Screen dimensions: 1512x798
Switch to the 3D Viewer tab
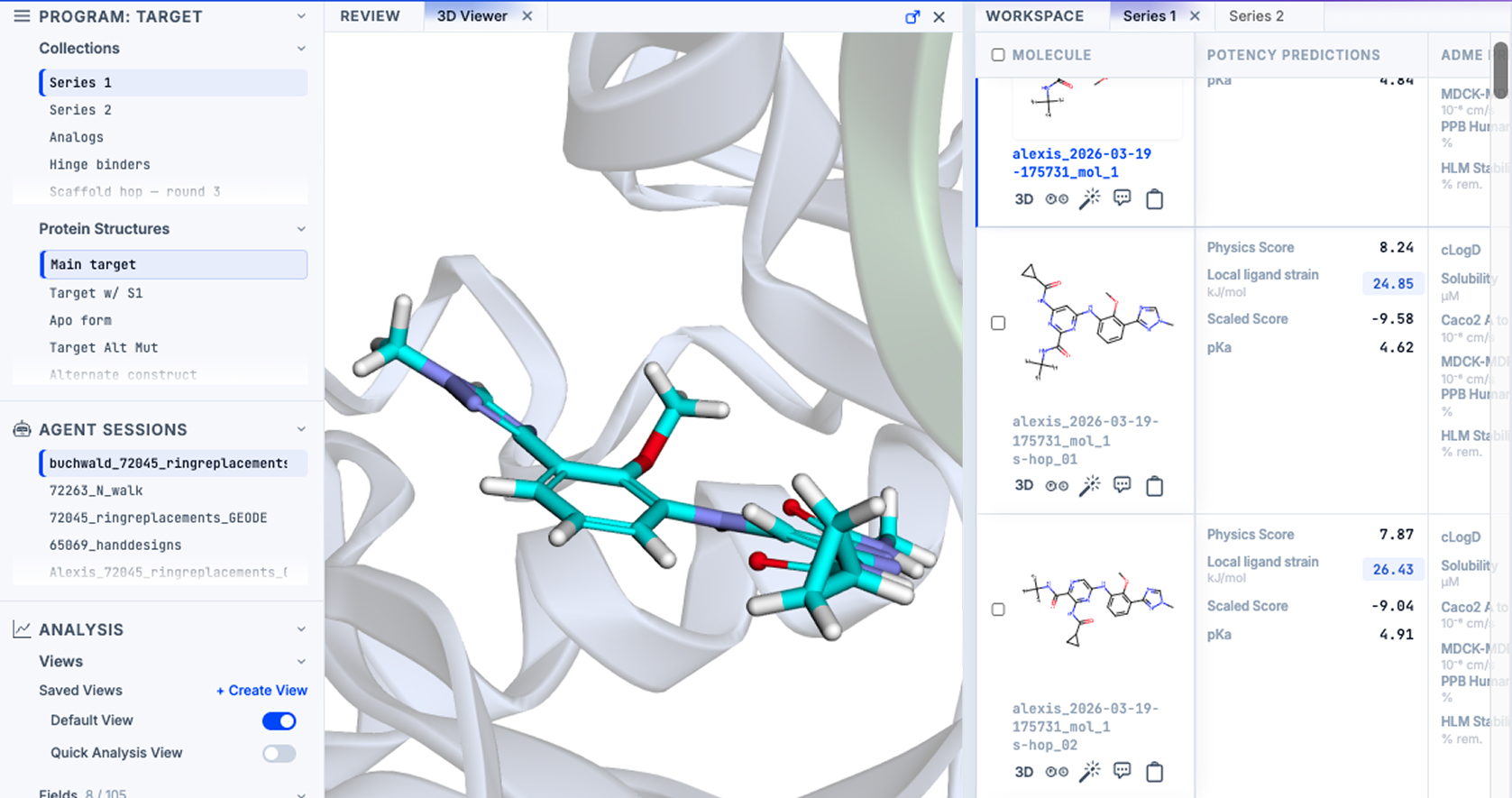(x=472, y=16)
